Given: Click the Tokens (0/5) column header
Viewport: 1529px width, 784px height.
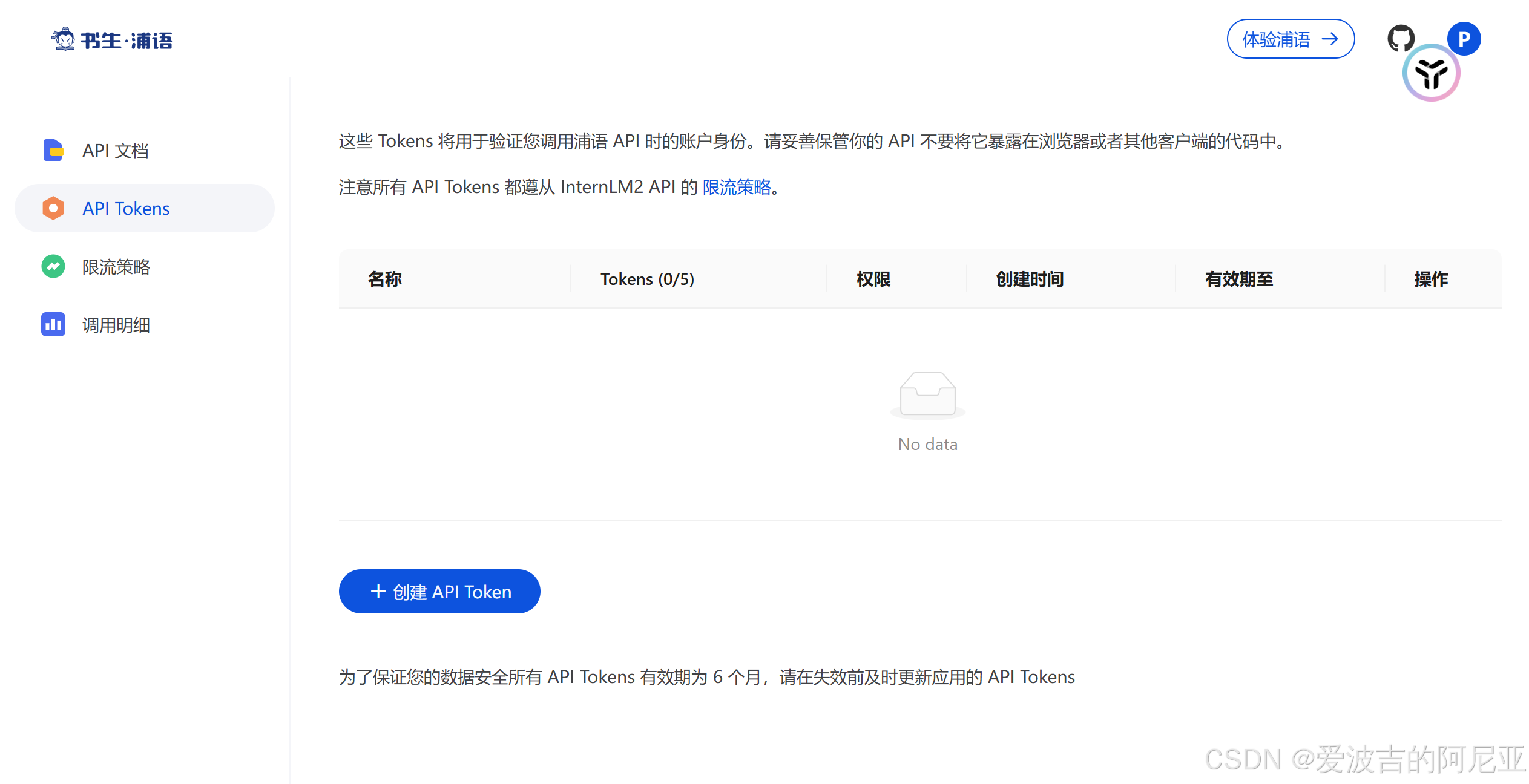Looking at the screenshot, I should click(x=647, y=279).
